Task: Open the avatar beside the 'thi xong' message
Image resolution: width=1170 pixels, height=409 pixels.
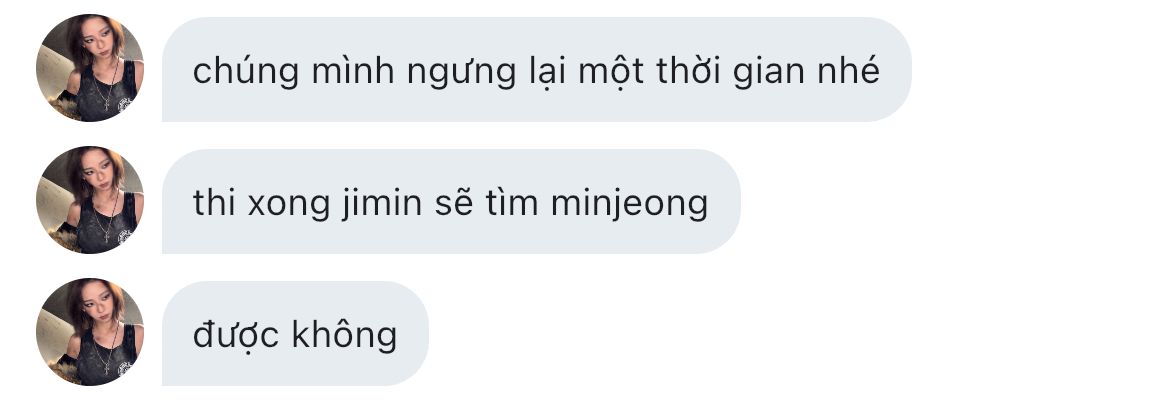Action: [90, 200]
